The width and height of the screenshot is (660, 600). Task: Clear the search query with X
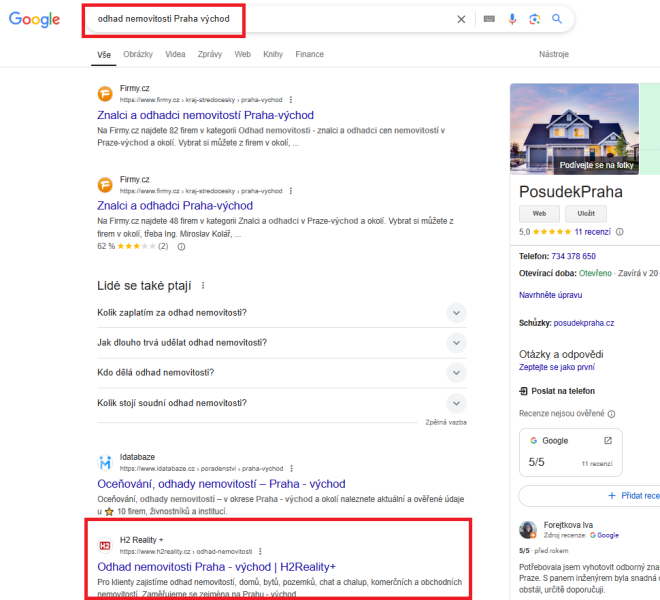(x=461, y=19)
